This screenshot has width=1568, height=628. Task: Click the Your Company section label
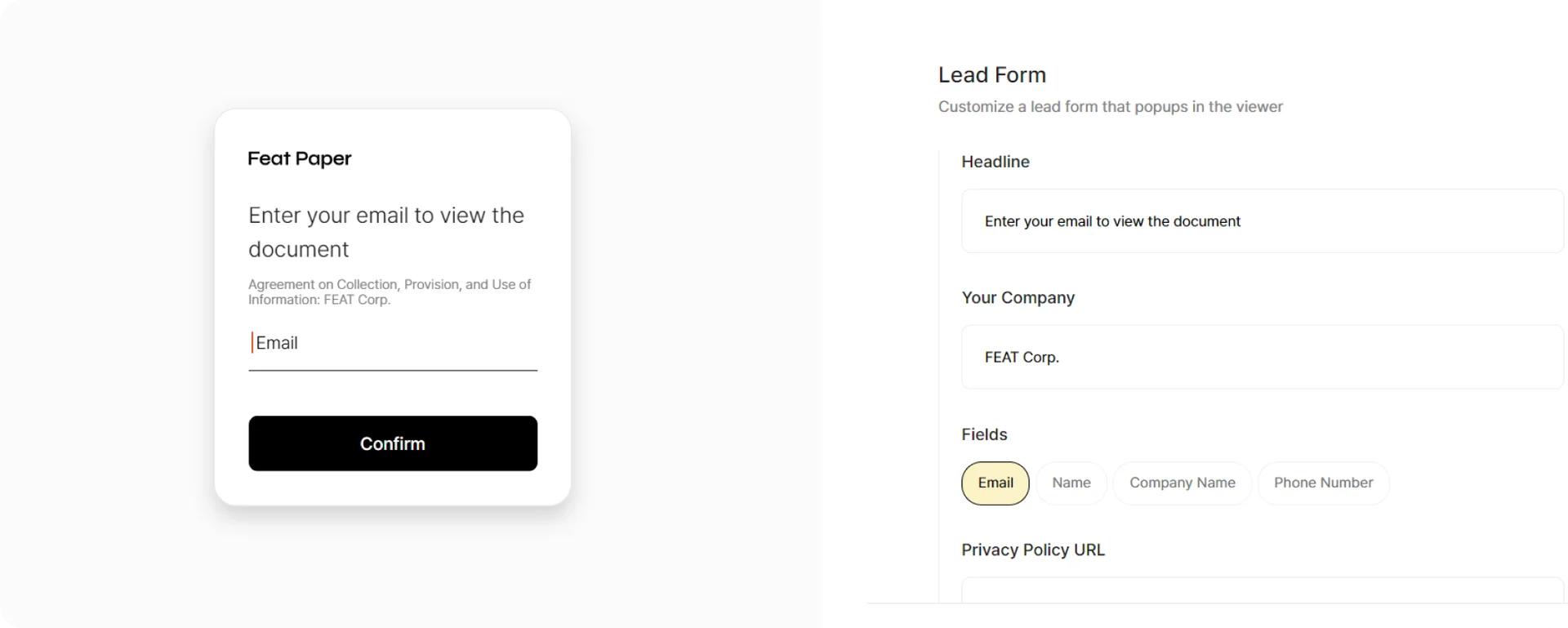pyautogui.click(x=1018, y=297)
